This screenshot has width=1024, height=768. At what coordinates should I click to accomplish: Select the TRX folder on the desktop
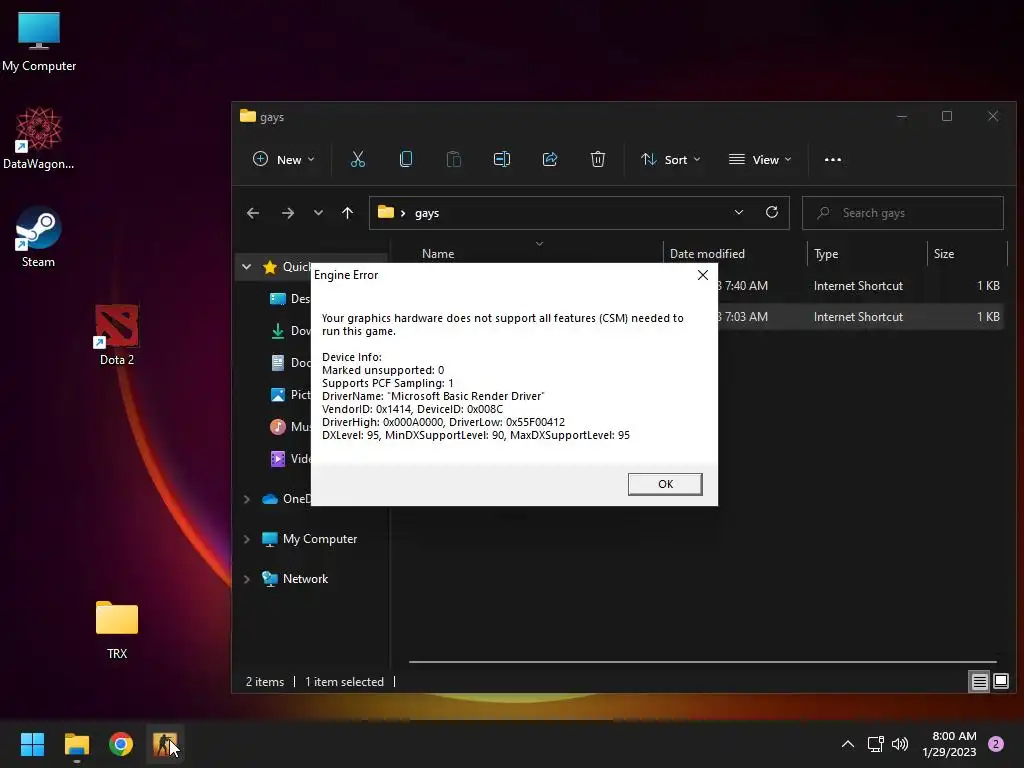click(117, 629)
